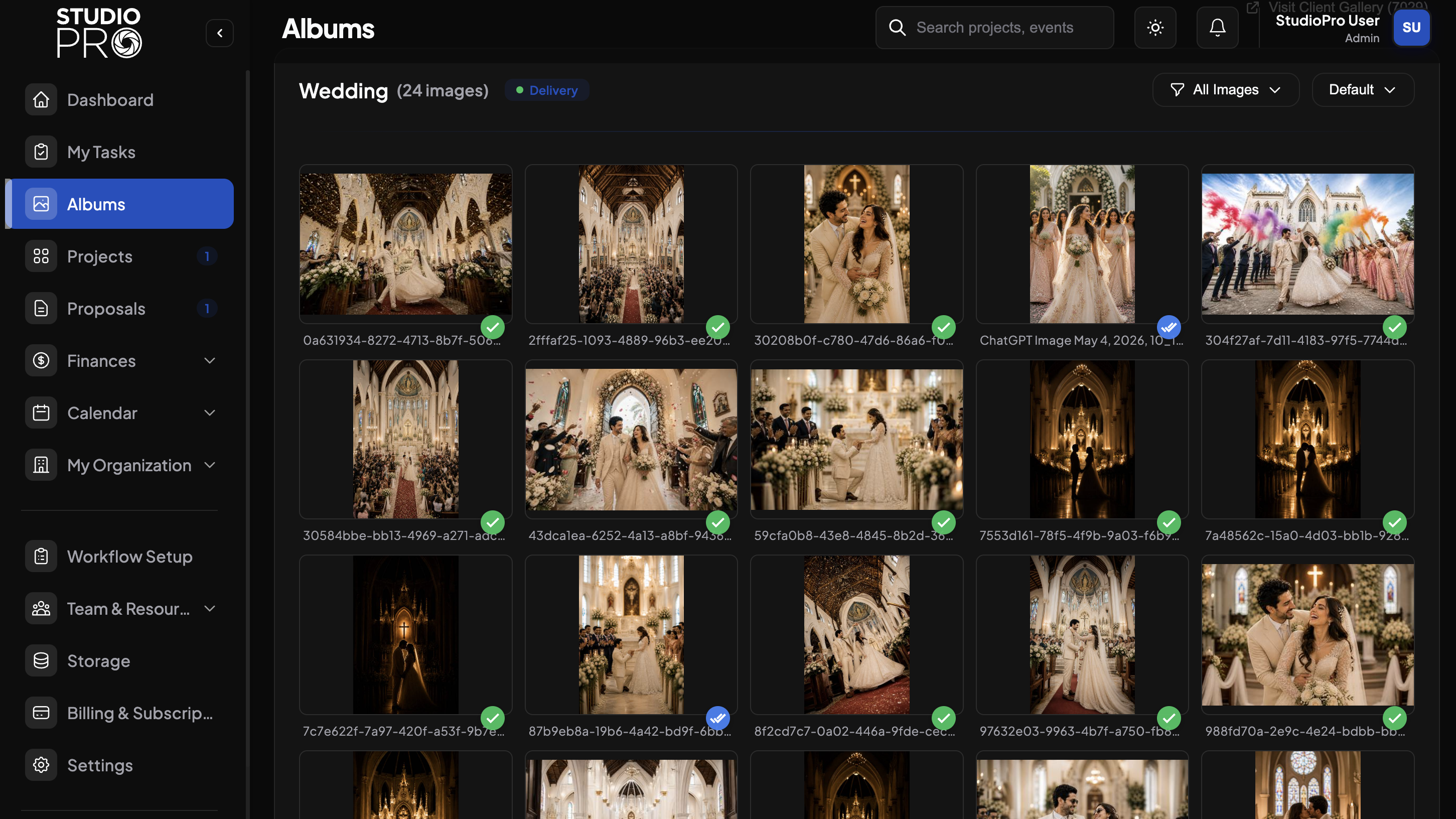This screenshot has width=1456, height=819.
Task: Toggle green check on image 30208b0f-c780
Action: coord(943,327)
